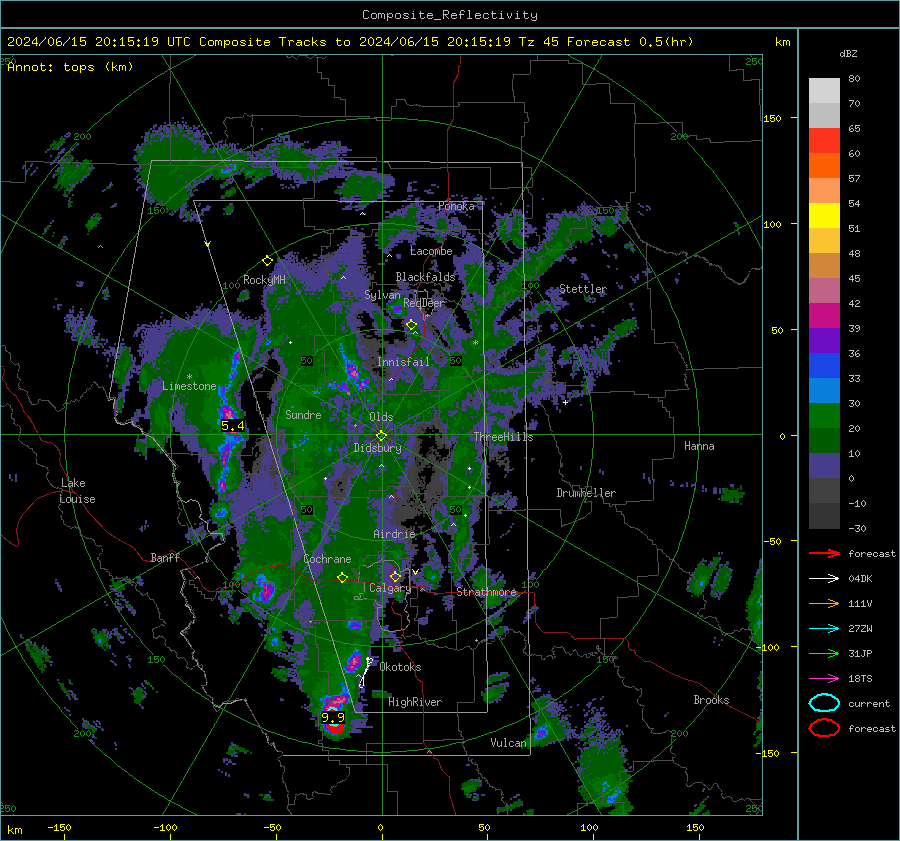Click the Ponoka city label
Viewport: 900px width, 841px height.
pyautogui.click(x=456, y=206)
